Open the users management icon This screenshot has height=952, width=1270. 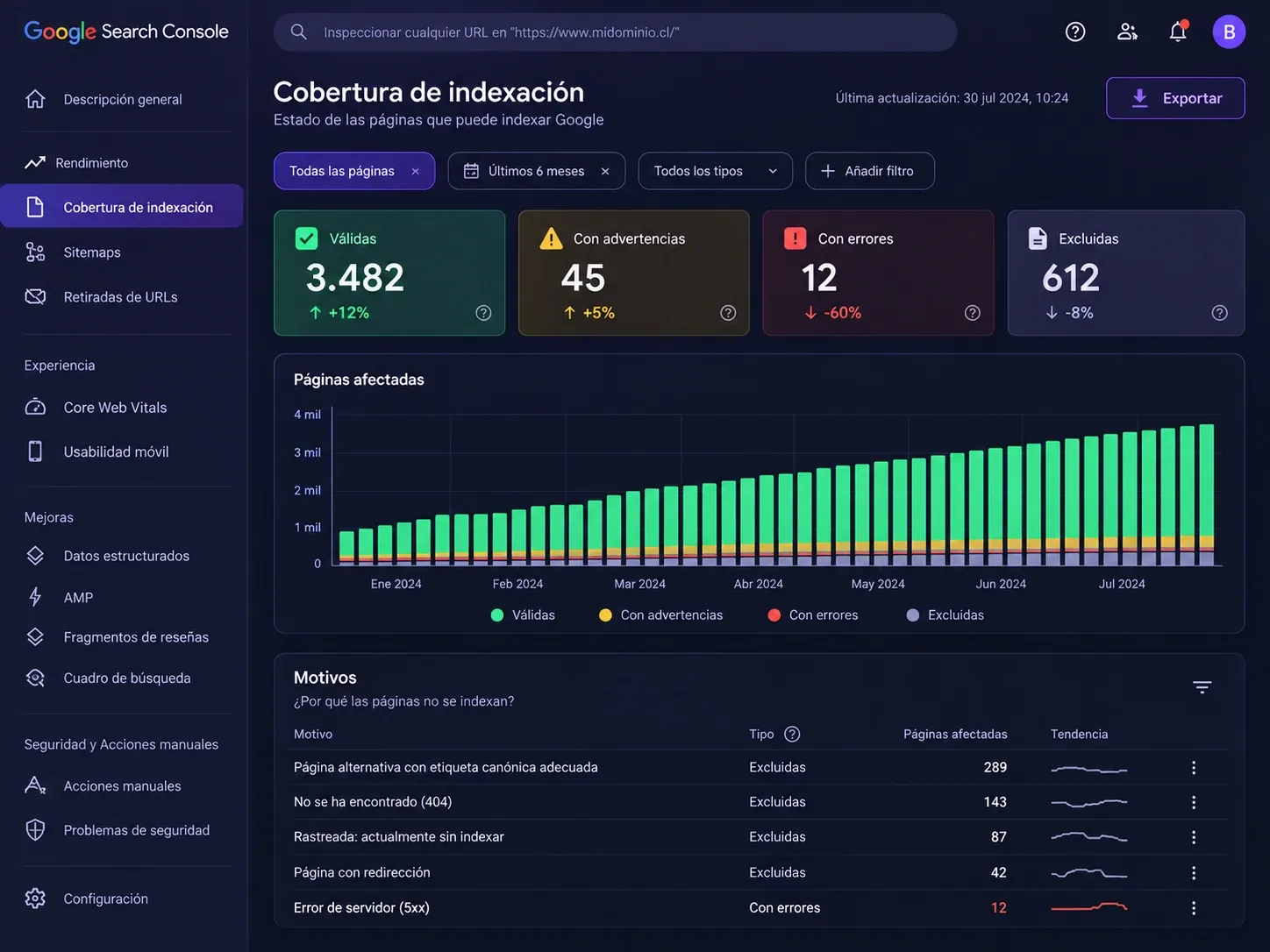1127,32
